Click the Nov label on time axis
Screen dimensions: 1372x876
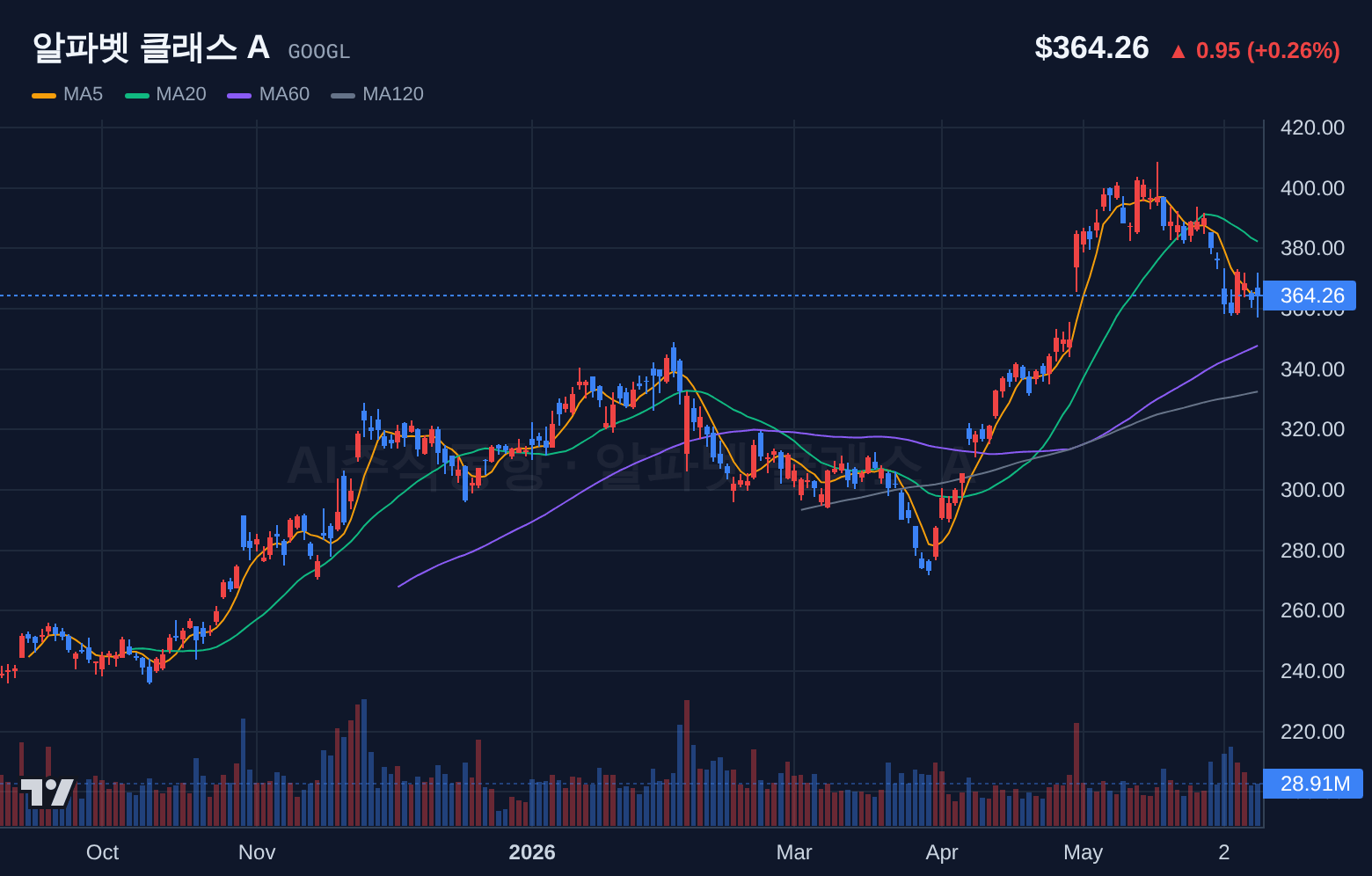(257, 852)
